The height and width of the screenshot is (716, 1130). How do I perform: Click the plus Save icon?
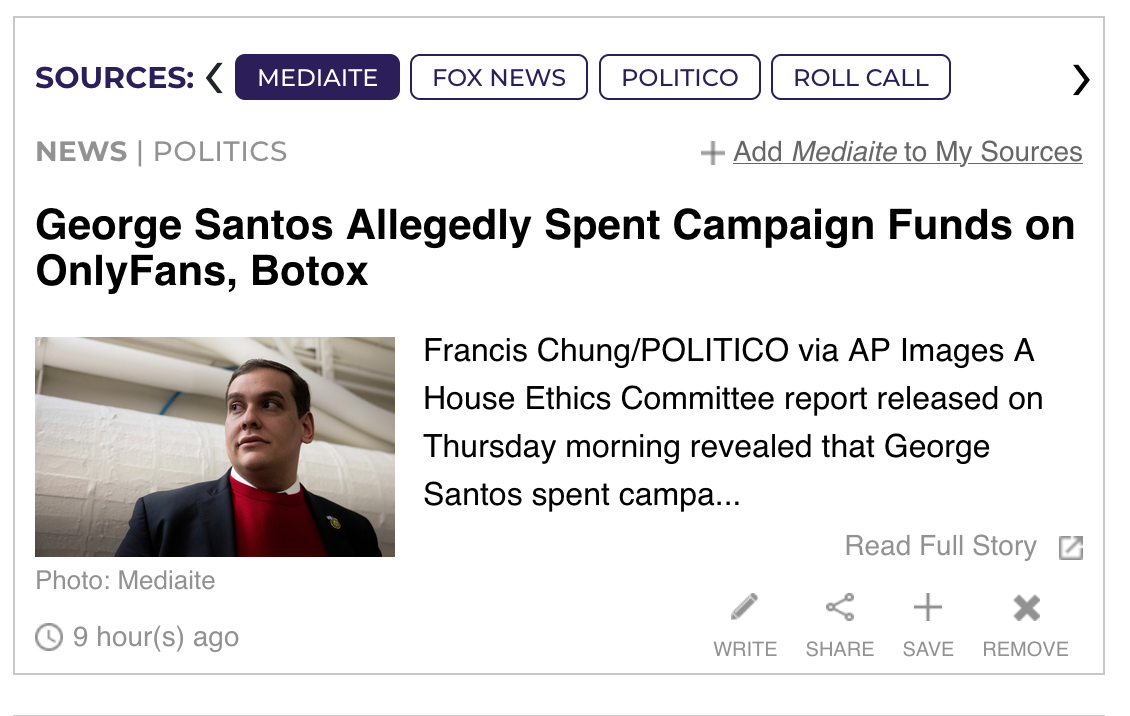(928, 607)
